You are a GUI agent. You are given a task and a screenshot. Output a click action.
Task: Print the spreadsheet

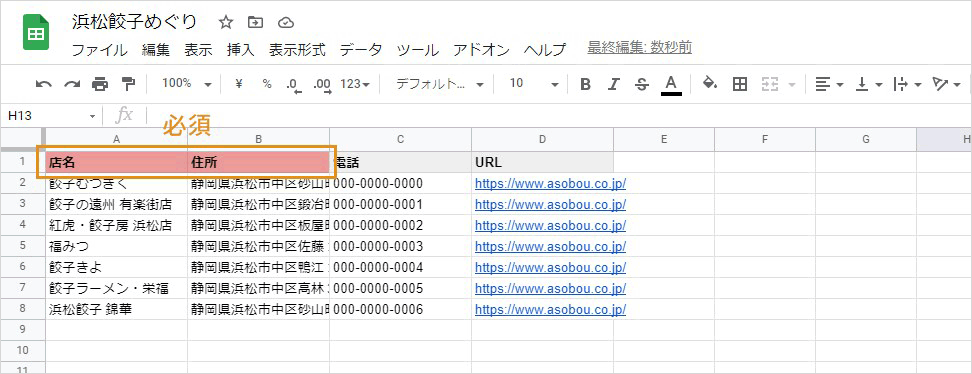pos(100,84)
